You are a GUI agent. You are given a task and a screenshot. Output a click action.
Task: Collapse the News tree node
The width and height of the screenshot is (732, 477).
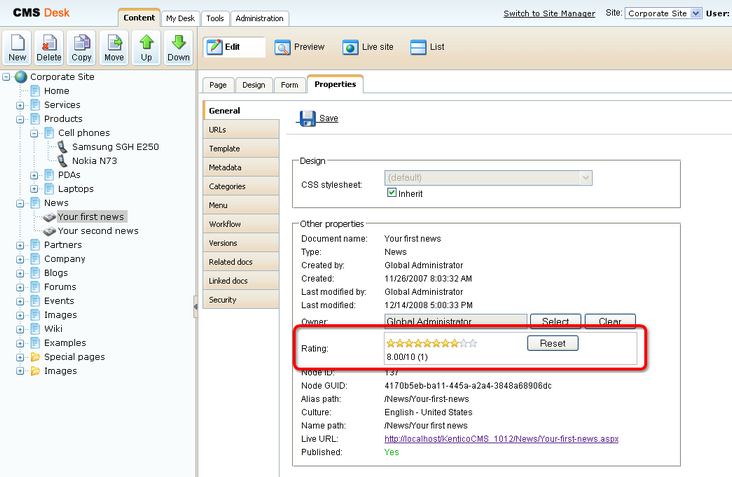pyautogui.click(x=20, y=203)
